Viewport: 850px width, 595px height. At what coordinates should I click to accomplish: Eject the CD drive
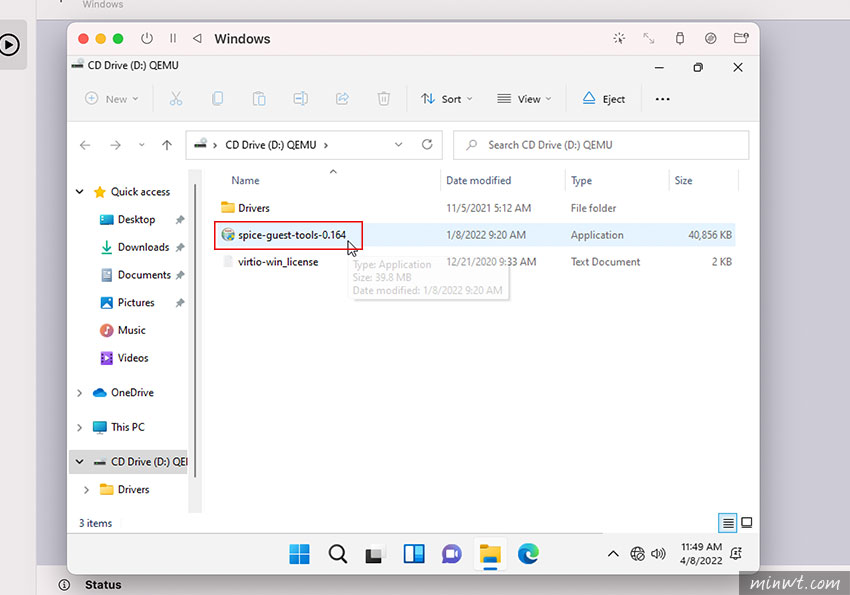pyautogui.click(x=603, y=99)
